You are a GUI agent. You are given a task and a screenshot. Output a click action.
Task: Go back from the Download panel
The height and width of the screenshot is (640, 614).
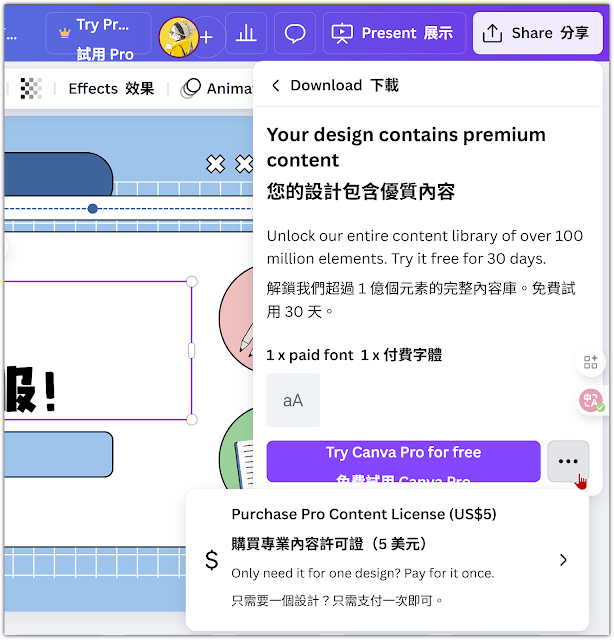pyautogui.click(x=276, y=85)
